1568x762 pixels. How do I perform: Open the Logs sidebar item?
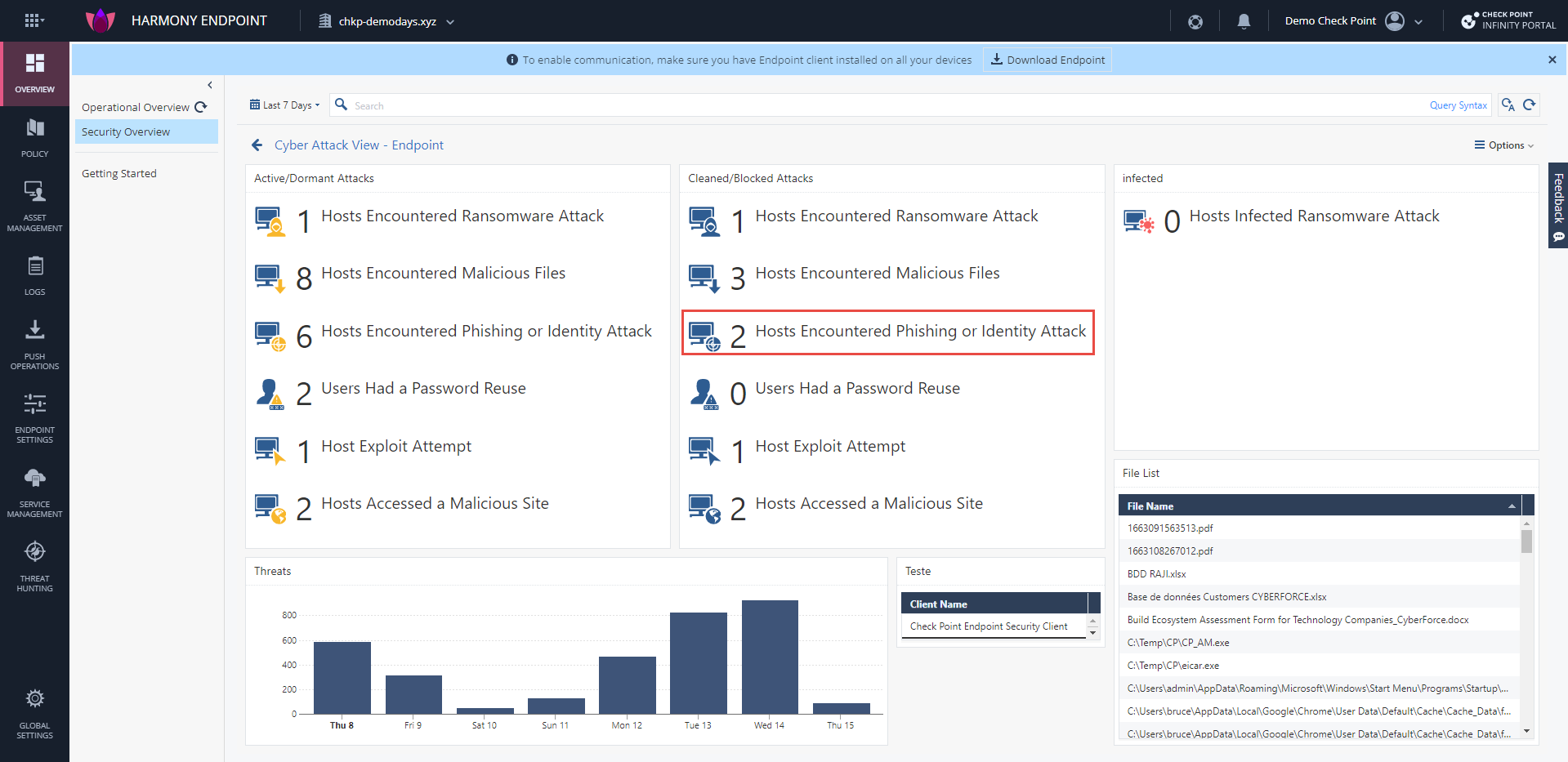[34, 275]
